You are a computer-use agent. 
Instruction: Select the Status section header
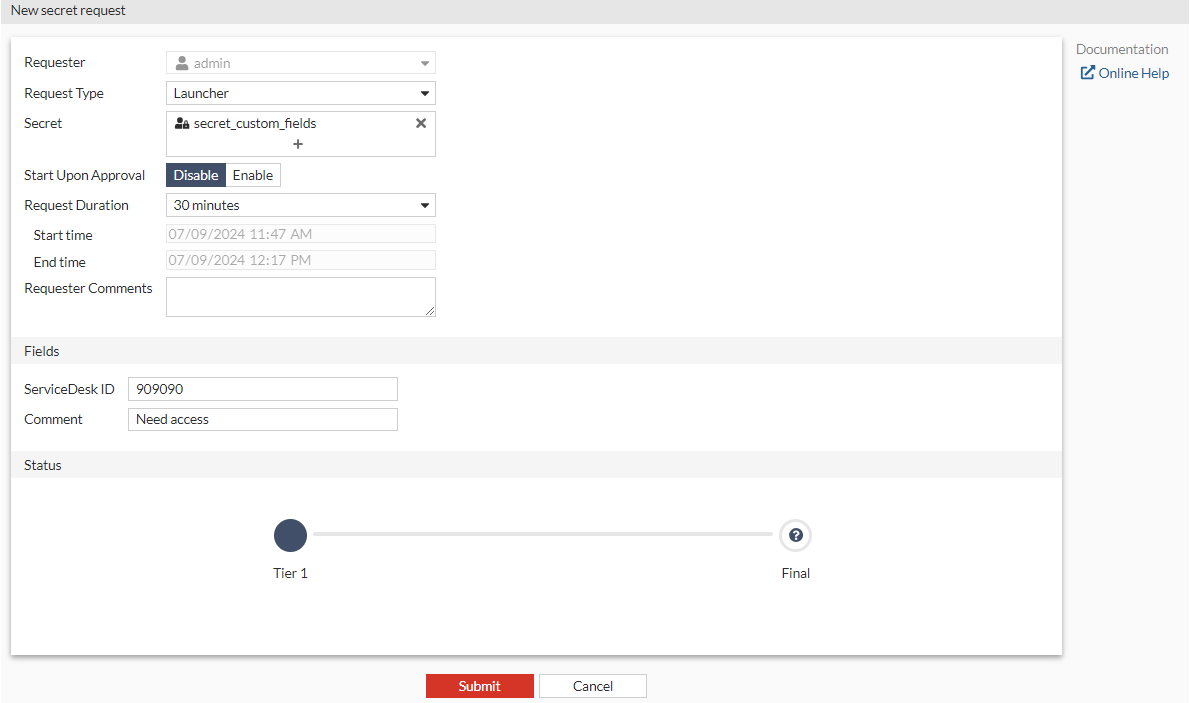pos(42,465)
